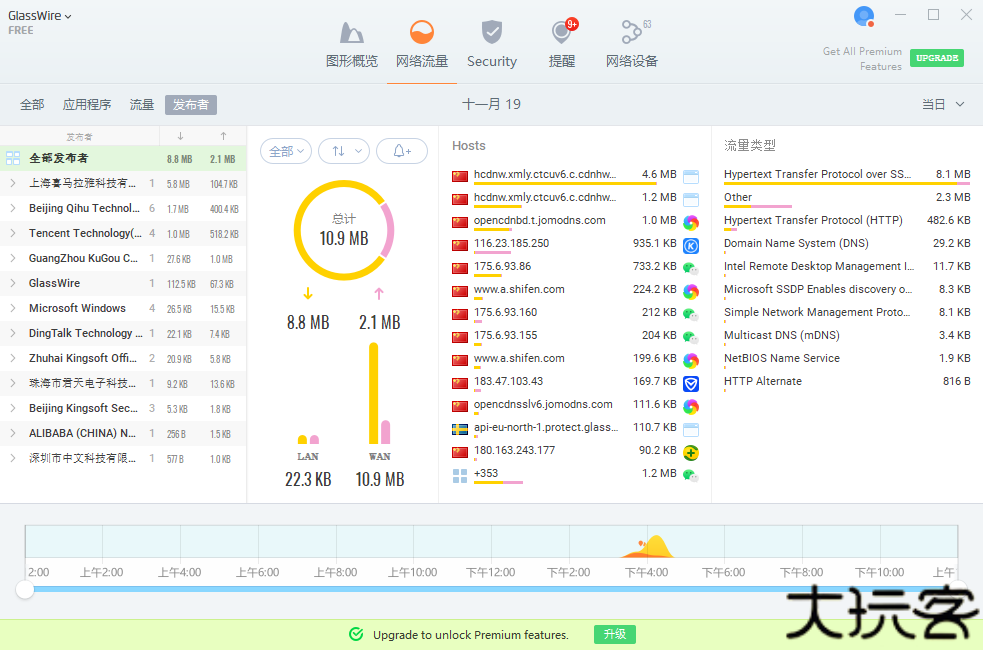
Task: Click the app icon beside hcdnw.xmly 1.2 MB host
Action: click(x=691, y=200)
